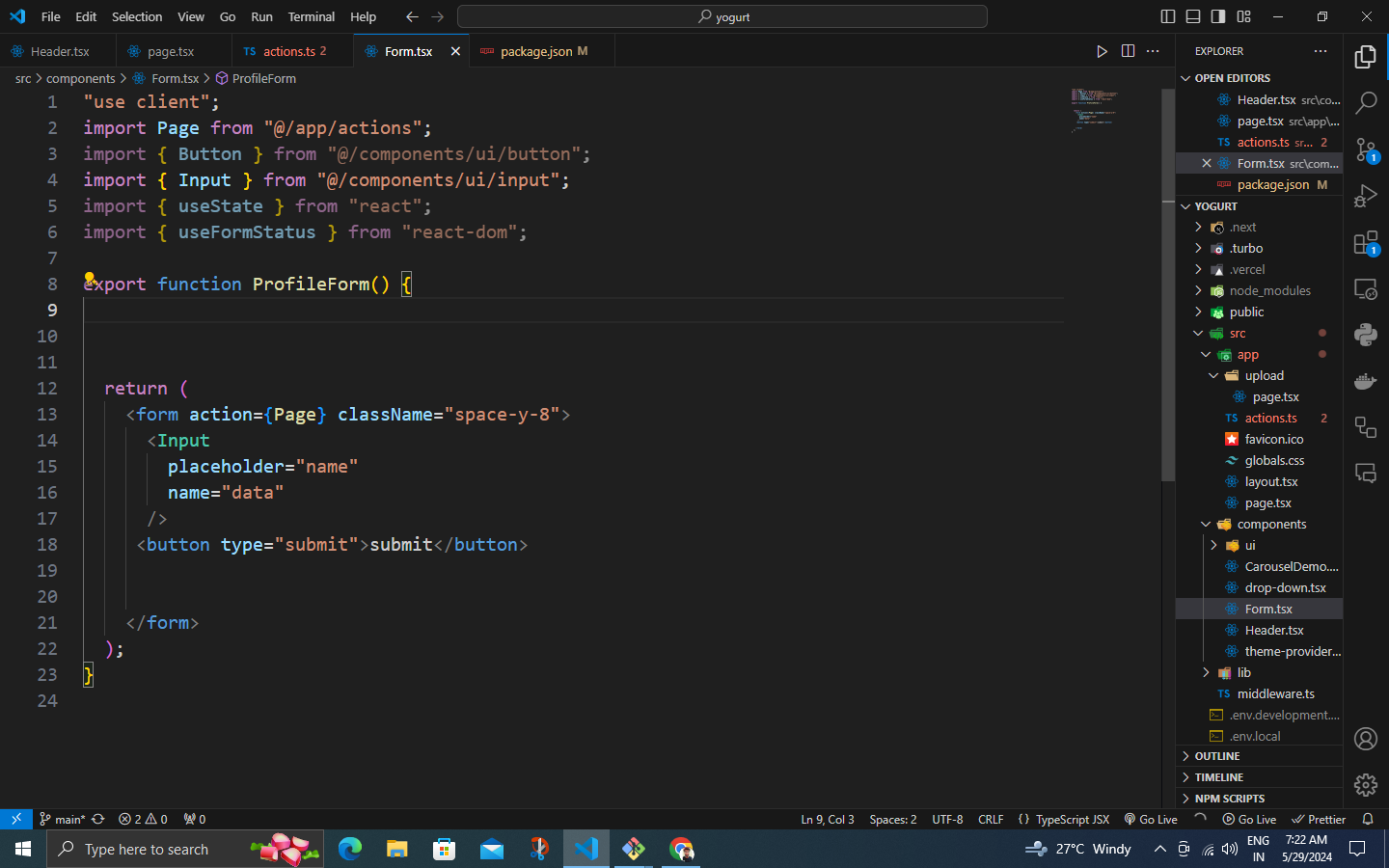Open the Source Control view
Screen dimensions: 1389x868
[1365, 149]
